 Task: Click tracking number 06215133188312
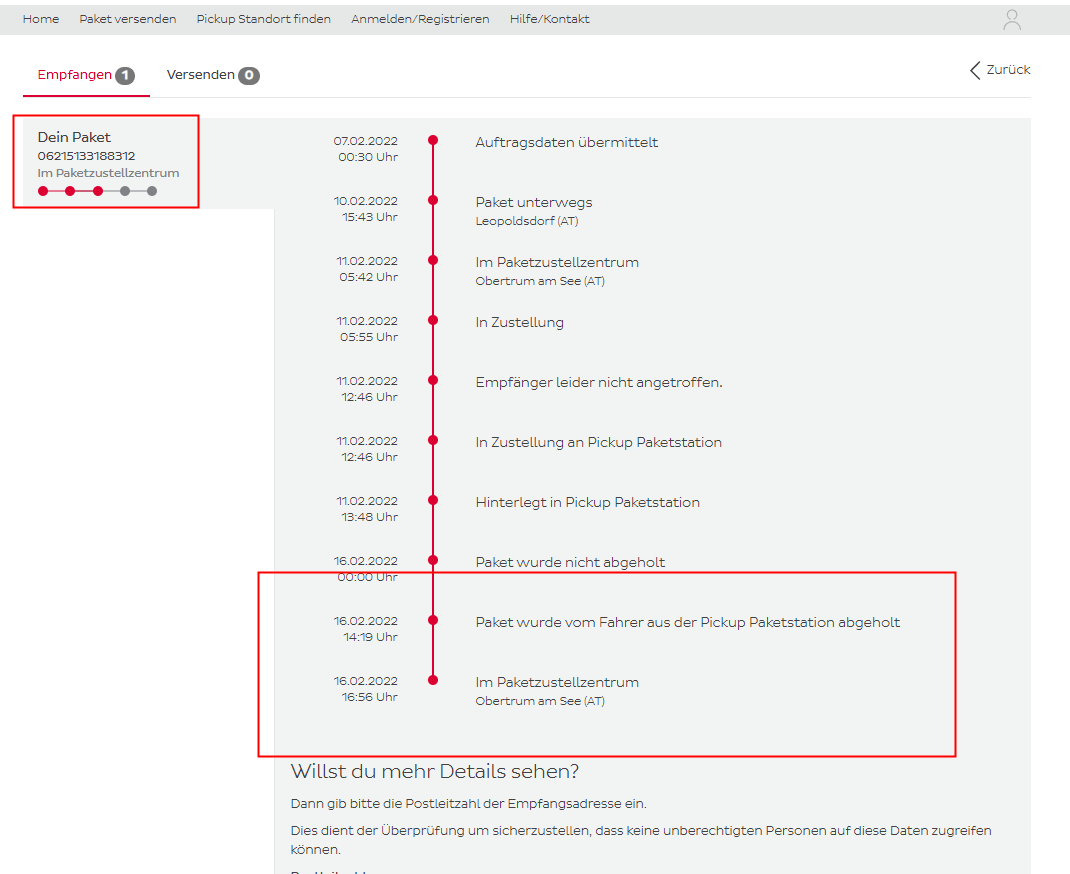(86, 156)
